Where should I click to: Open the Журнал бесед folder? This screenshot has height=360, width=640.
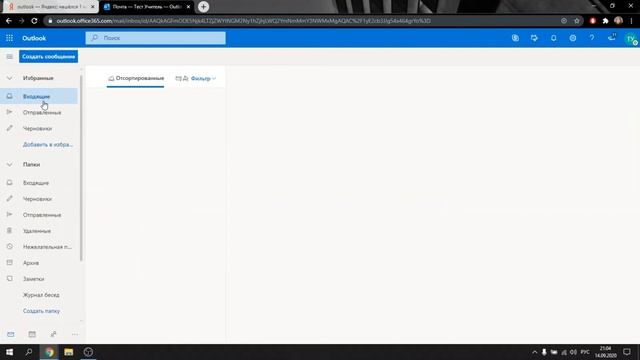click(39, 295)
